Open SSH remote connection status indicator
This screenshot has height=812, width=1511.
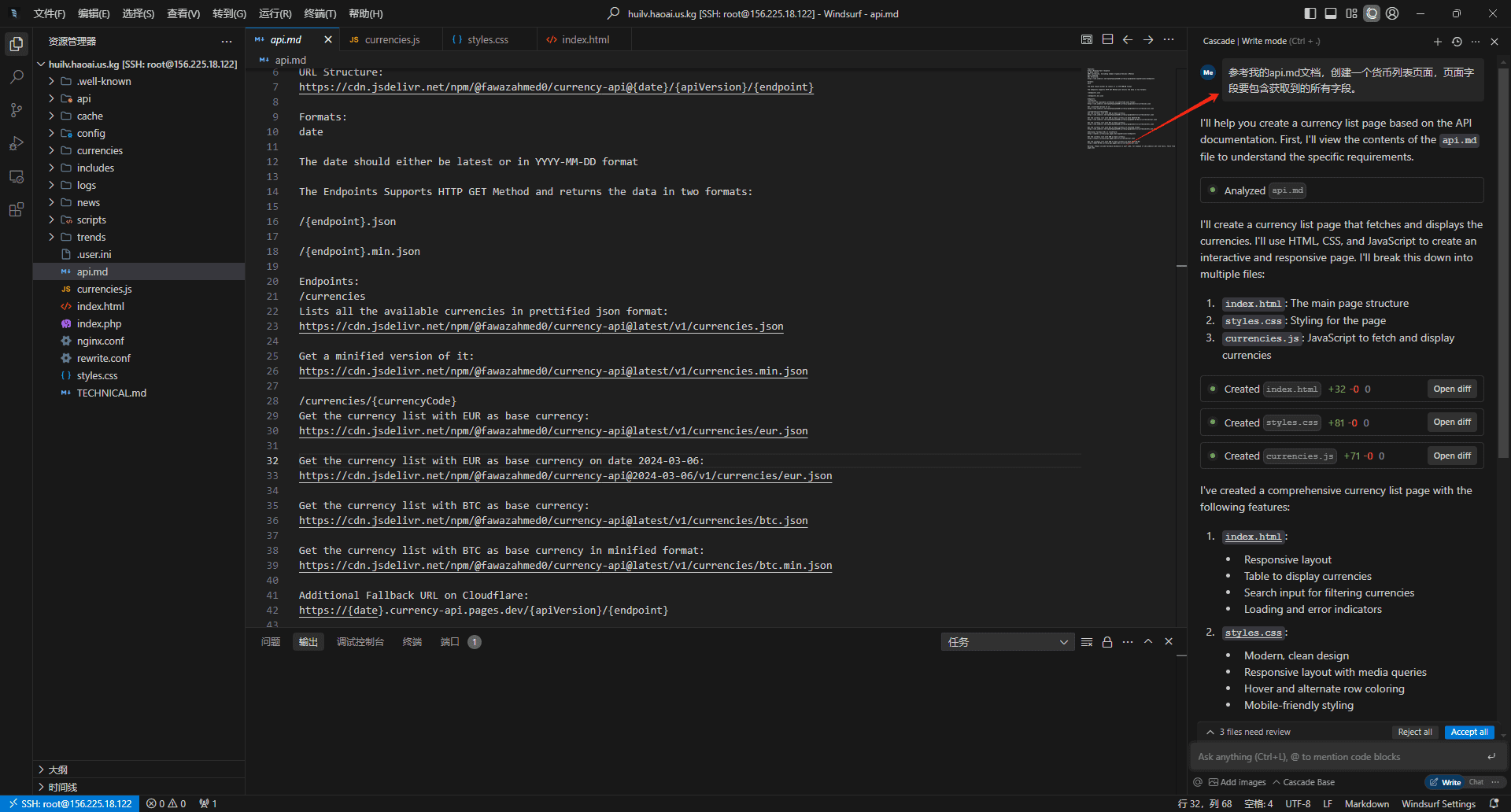tap(70, 803)
